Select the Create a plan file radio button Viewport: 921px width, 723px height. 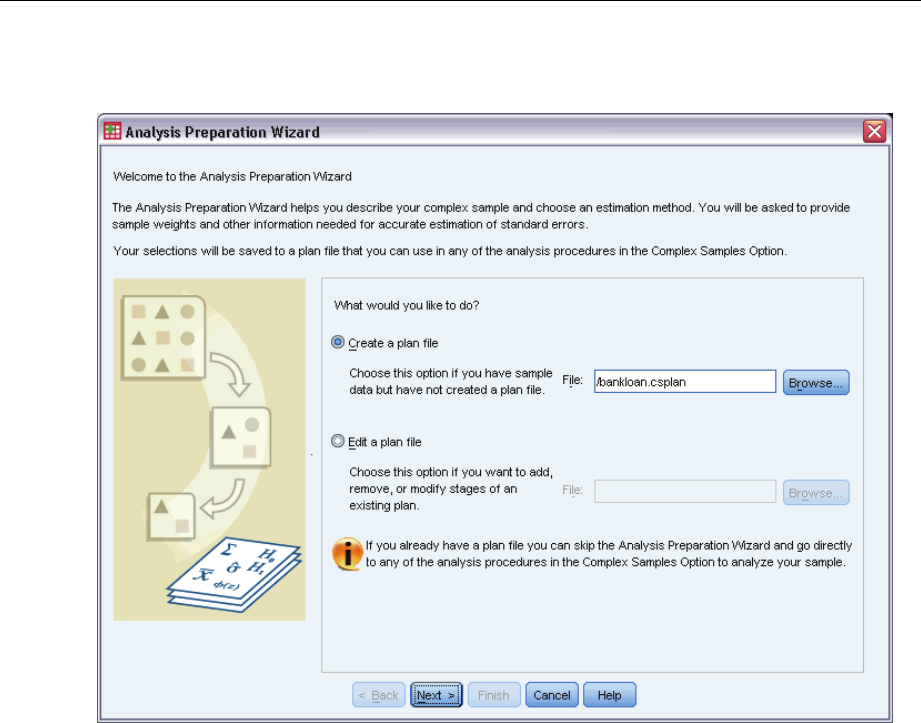click(338, 342)
